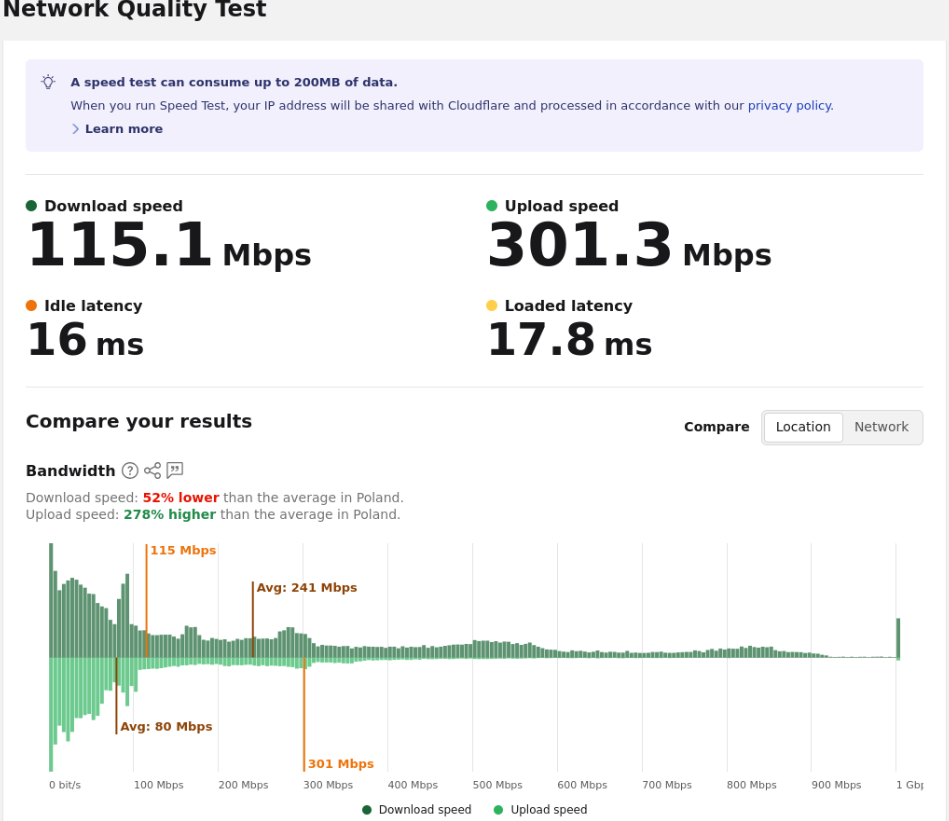Image resolution: width=949 pixels, height=821 pixels.
Task: Open the privacy policy link
Action: pyautogui.click(x=789, y=105)
